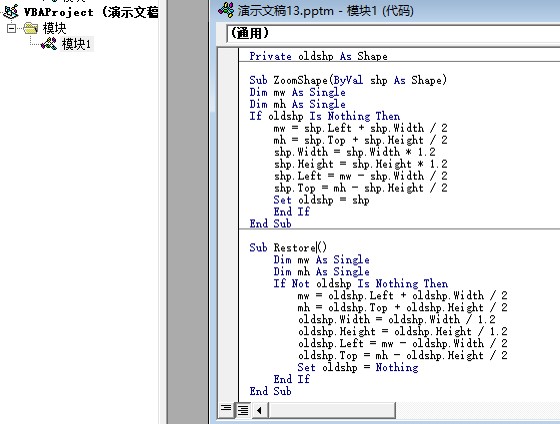The width and height of the screenshot is (560, 424).
Task: Click the horizontal scrollbar thumb
Action: [332, 410]
